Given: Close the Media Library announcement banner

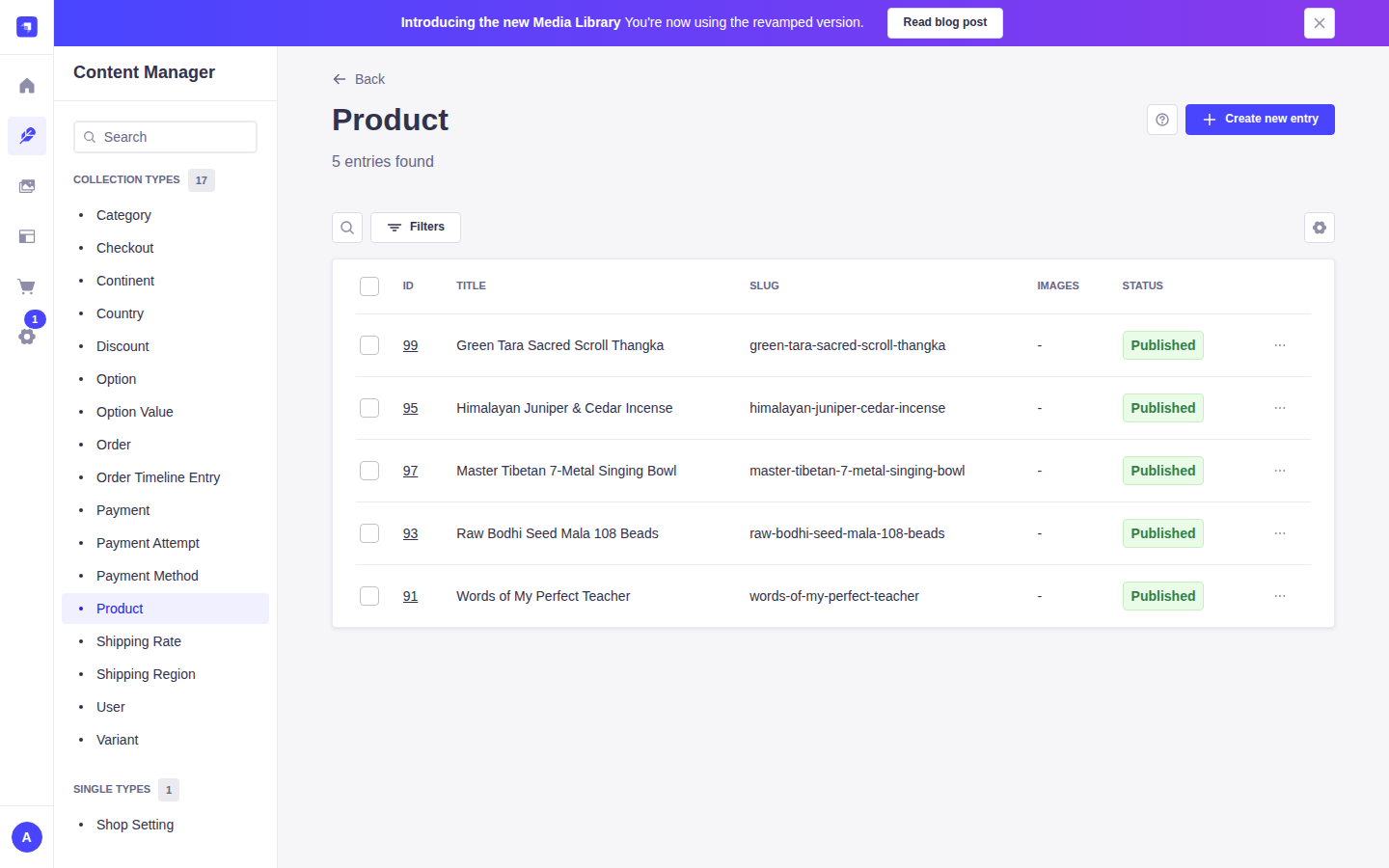Looking at the screenshot, I should pos(1320,23).
